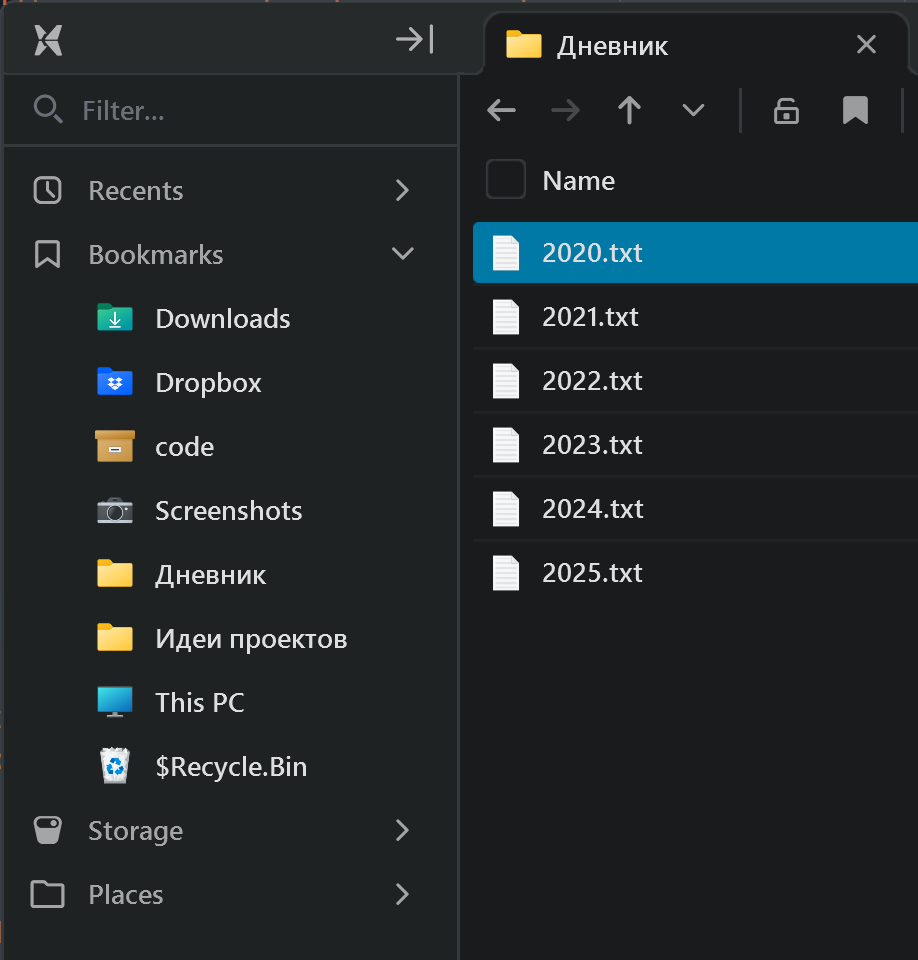
Task: Click the bookmark toolbar icon
Action: [855, 110]
